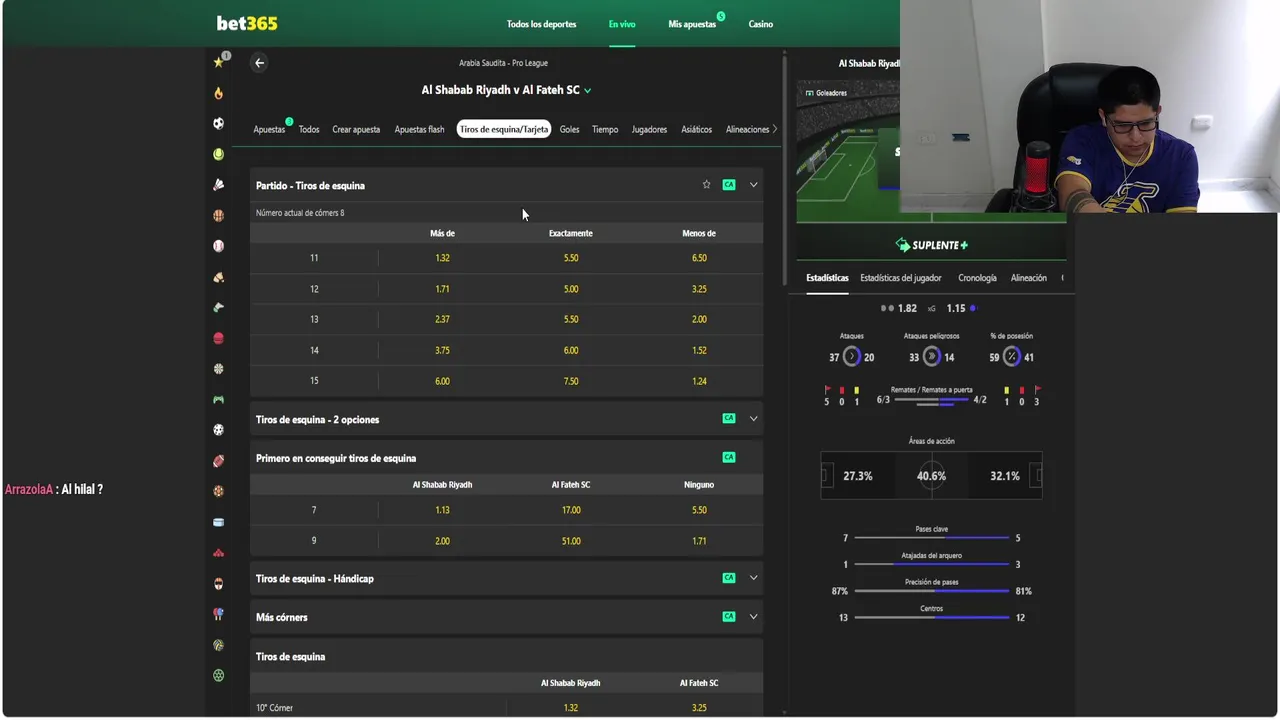Switch to the Crear apuesta tab

(356, 129)
